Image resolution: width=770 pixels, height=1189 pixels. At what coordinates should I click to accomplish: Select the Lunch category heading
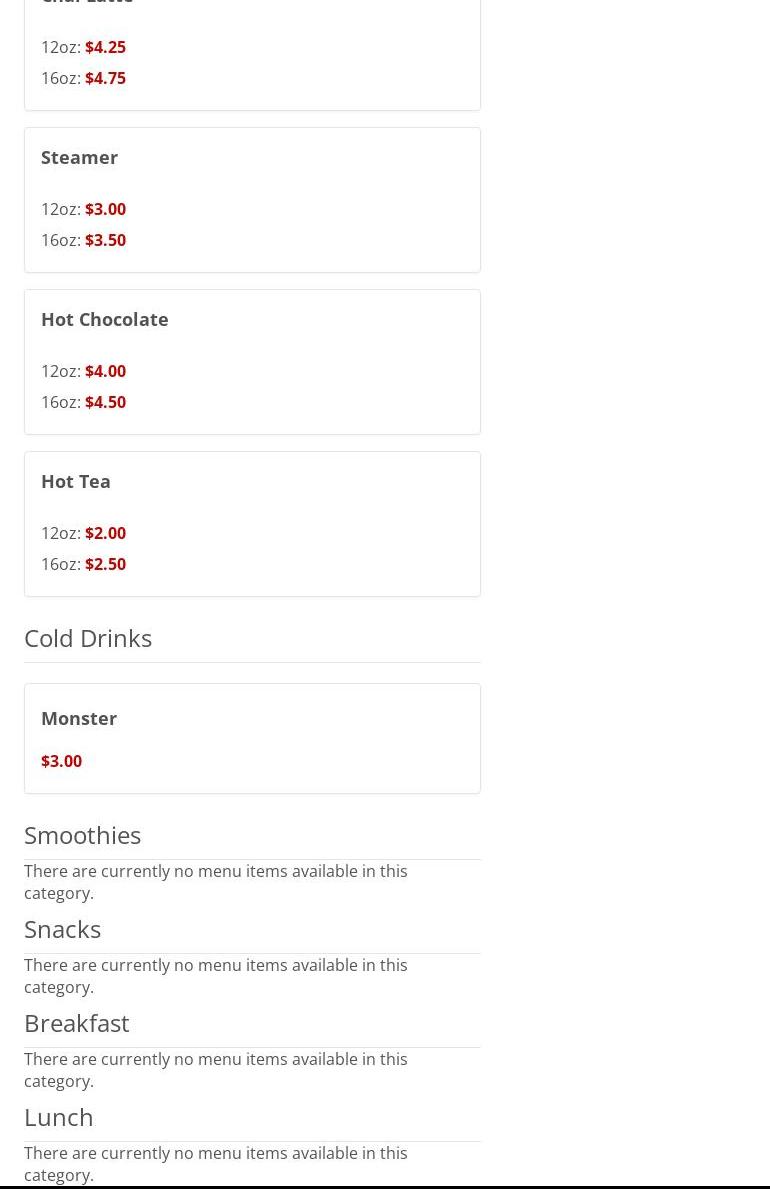tap(58, 1117)
